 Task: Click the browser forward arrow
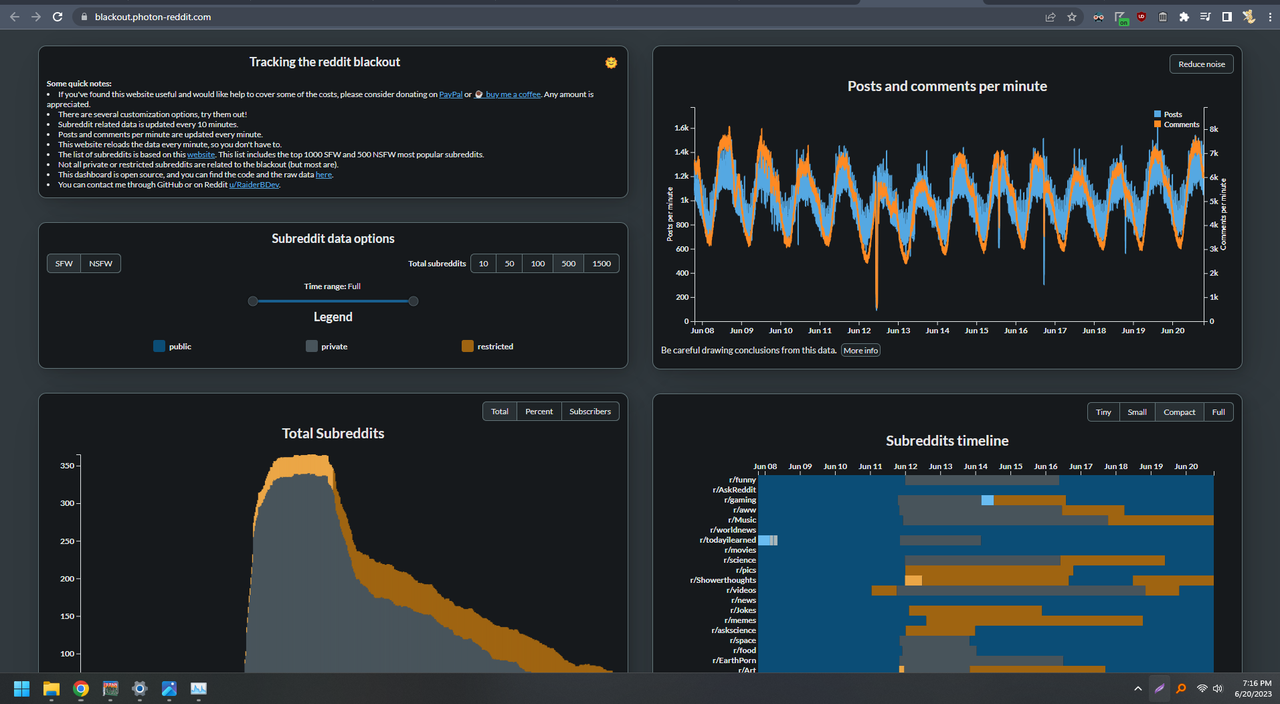click(36, 17)
